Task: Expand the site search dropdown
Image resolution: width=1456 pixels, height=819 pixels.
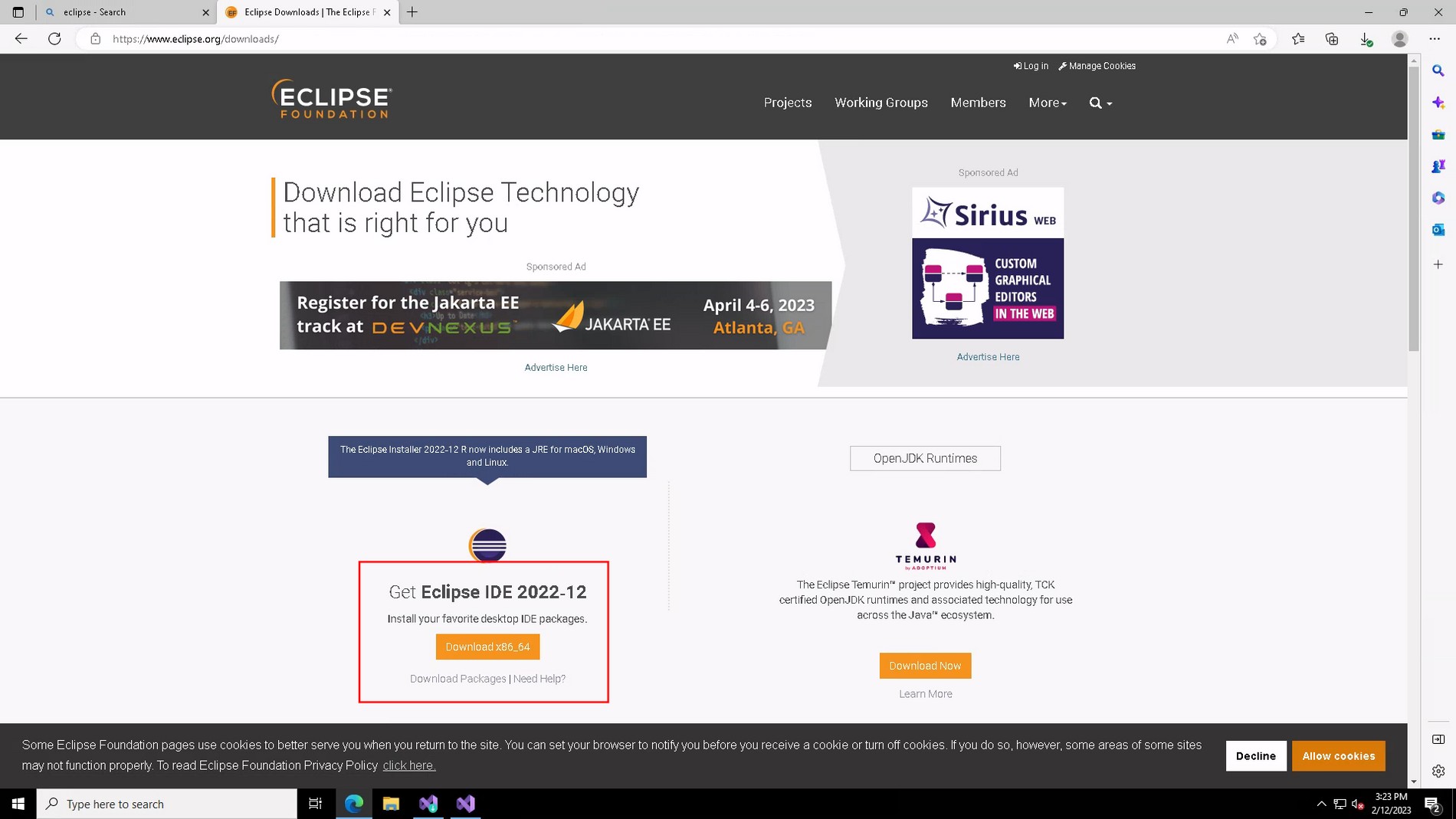Action: click(x=1100, y=103)
